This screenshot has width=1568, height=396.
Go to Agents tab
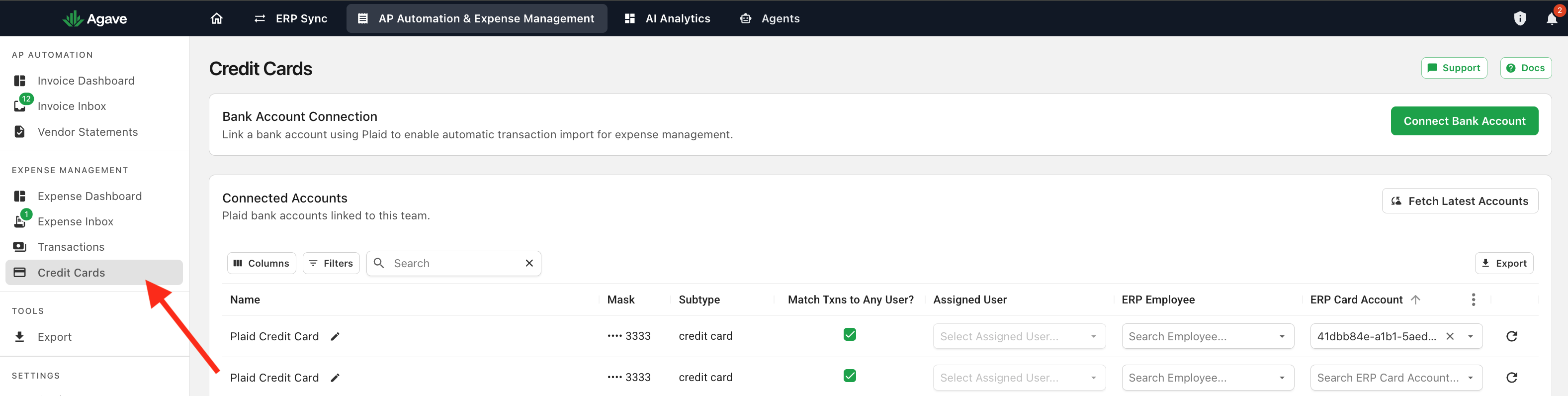click(x=770, y=18)
